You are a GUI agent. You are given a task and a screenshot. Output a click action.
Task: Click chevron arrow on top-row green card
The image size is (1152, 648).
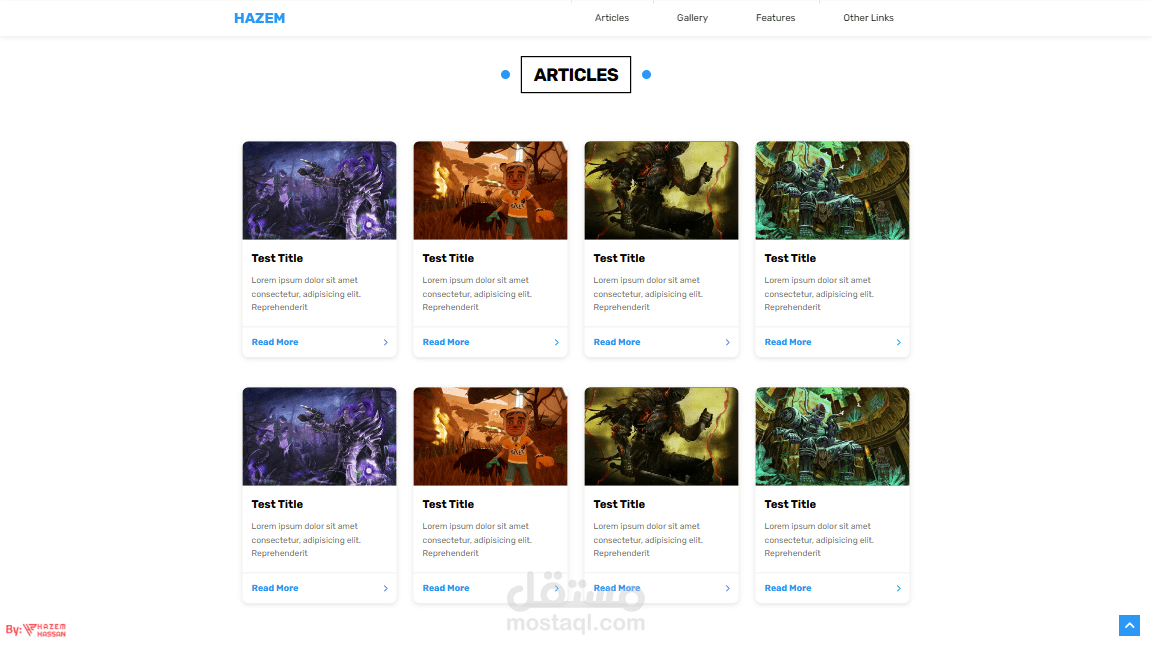click(x=899, y=342)
